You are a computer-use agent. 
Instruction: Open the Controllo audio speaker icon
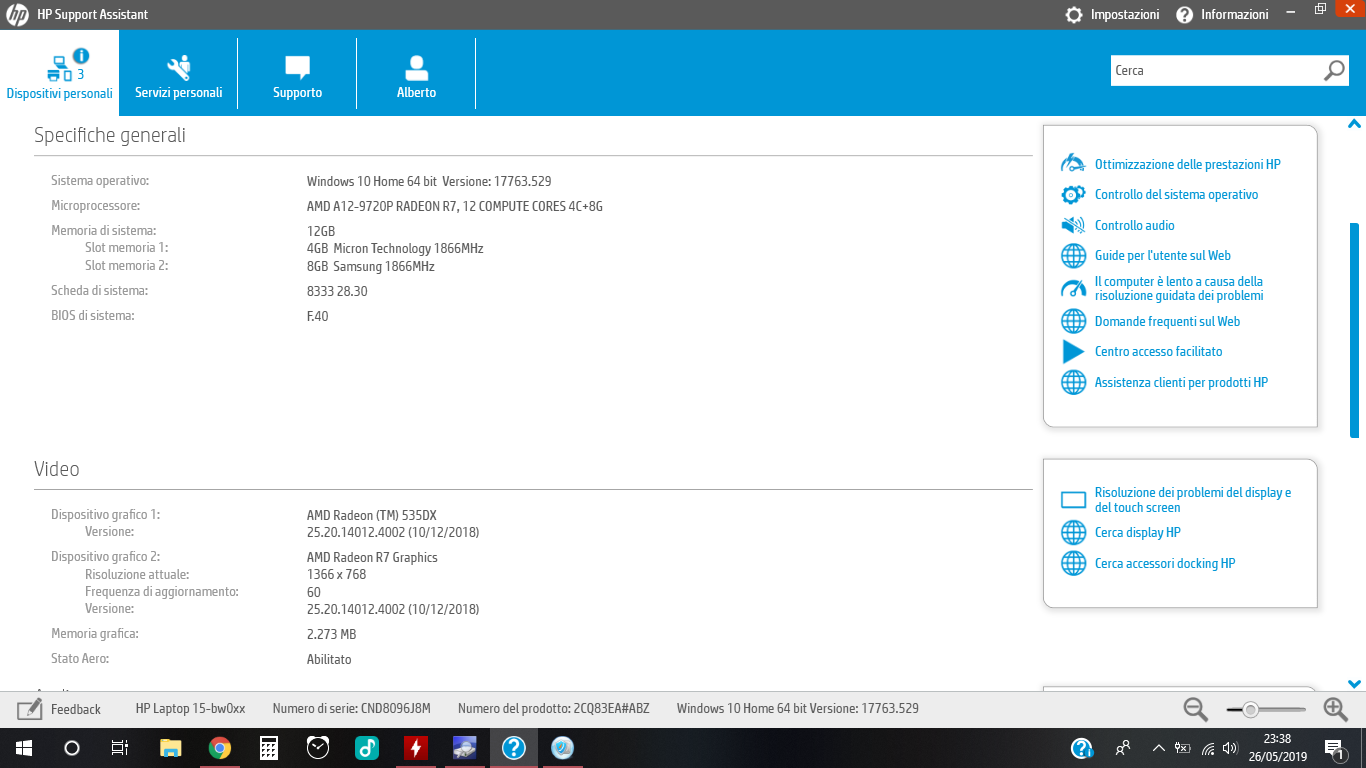tap(1073, 225)
